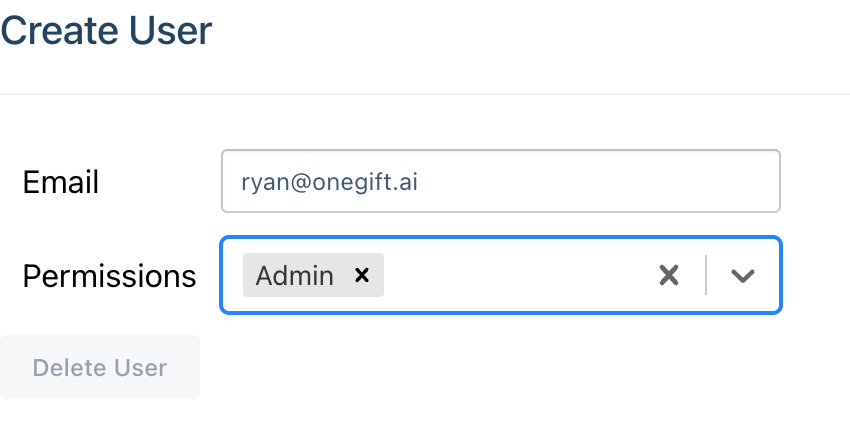Click inside the Permissions select box
The width and height of the screenshot is (850, 426).
501,275
